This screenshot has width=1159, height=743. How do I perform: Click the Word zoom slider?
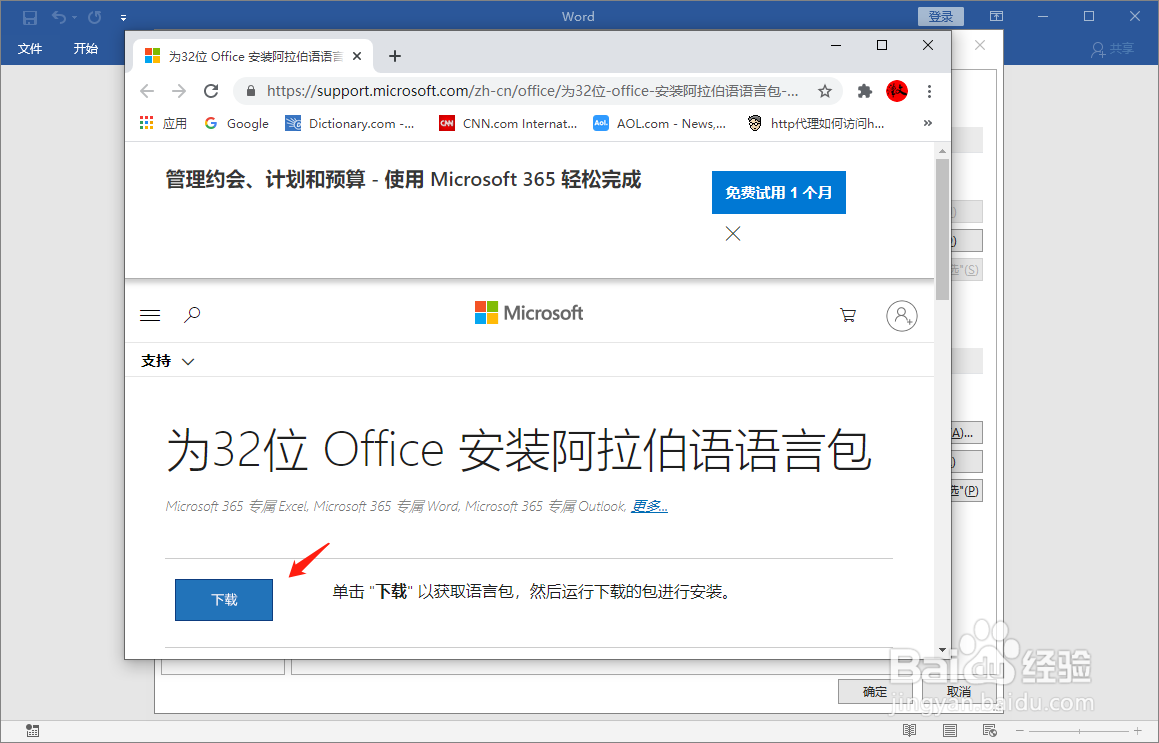[x=1079, y=730]
